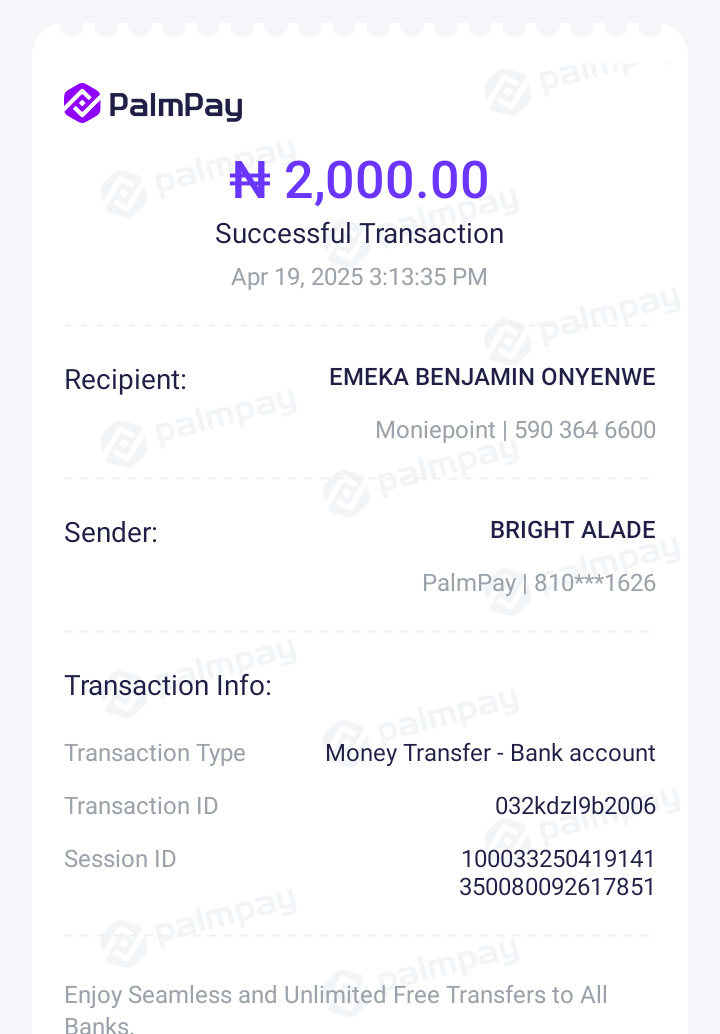720x1034 pixels.
Task: Click the Sender label
Action: click(111, 533)
